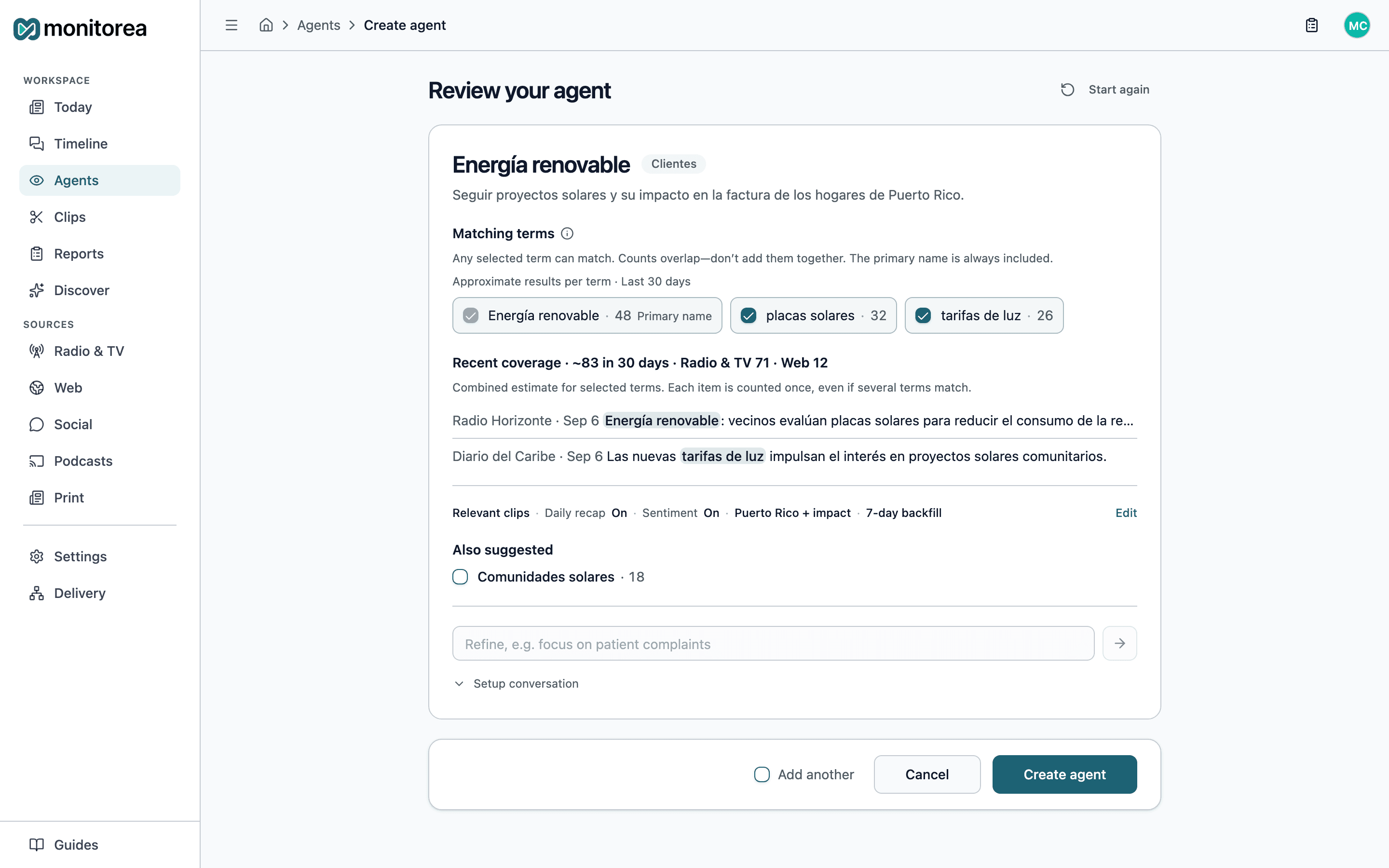
Task: Open the Diario del Caribe coverage item
Action: (794, 456)
